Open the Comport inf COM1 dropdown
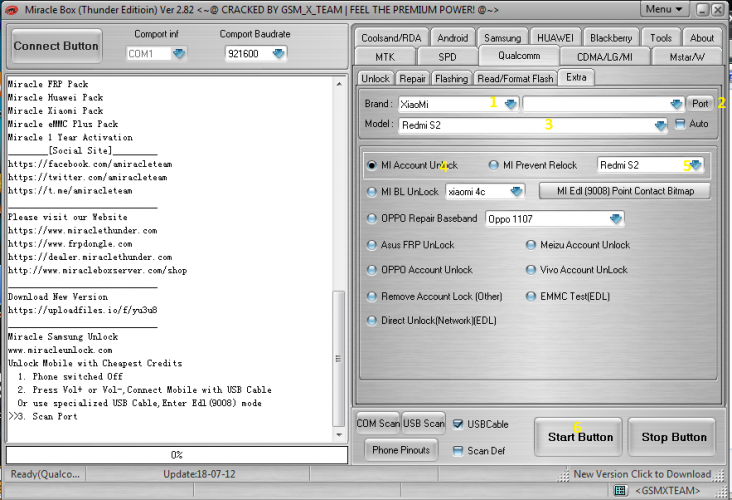 coord(179,54)
